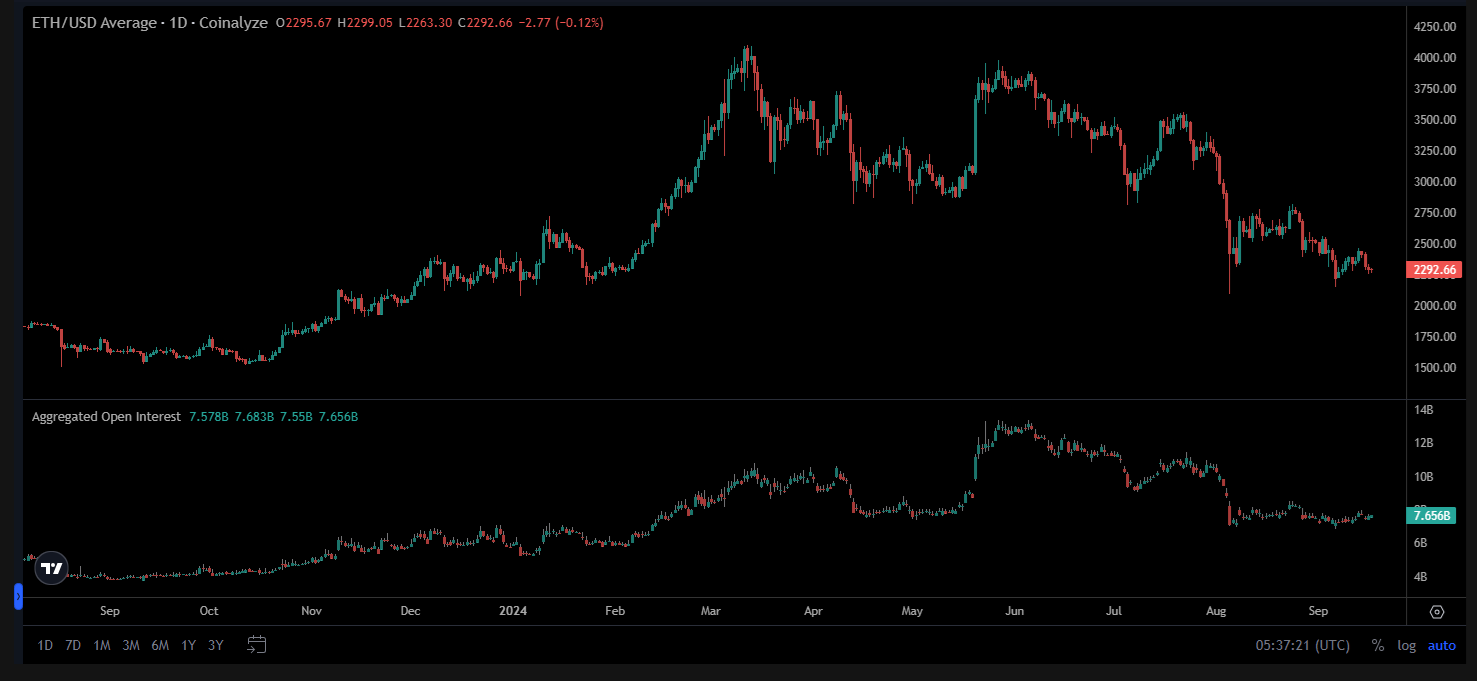Set the chart to 3Y range

tap(215, 645)
